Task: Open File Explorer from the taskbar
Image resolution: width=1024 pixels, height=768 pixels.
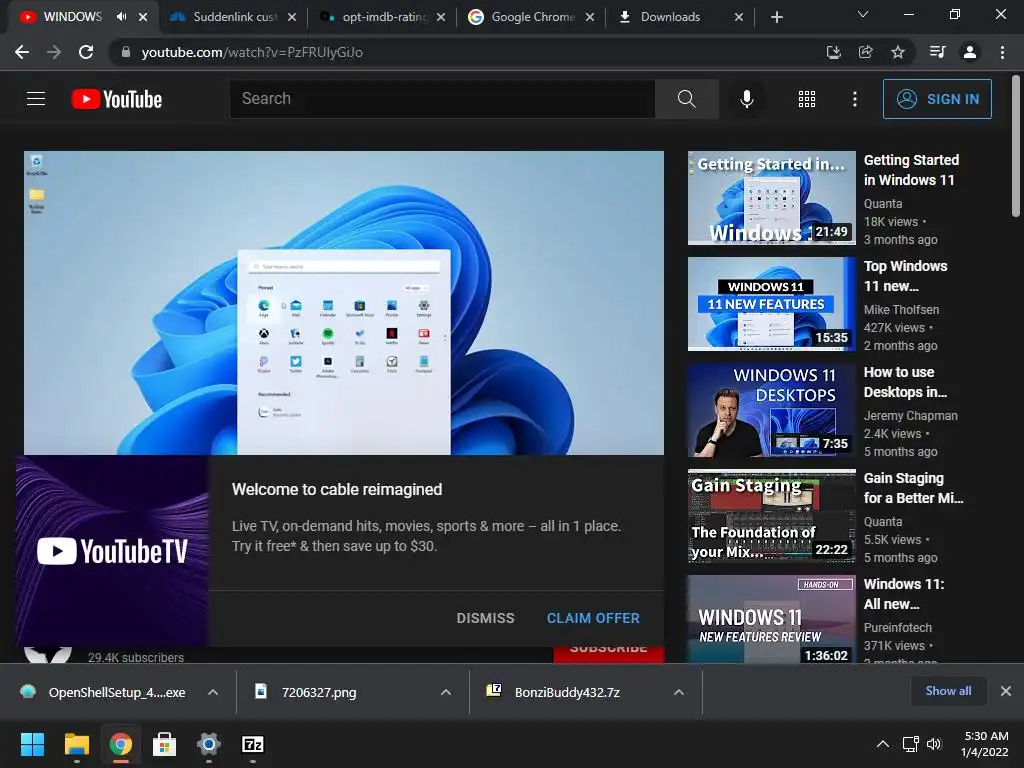Action: [x=76, y=744]
